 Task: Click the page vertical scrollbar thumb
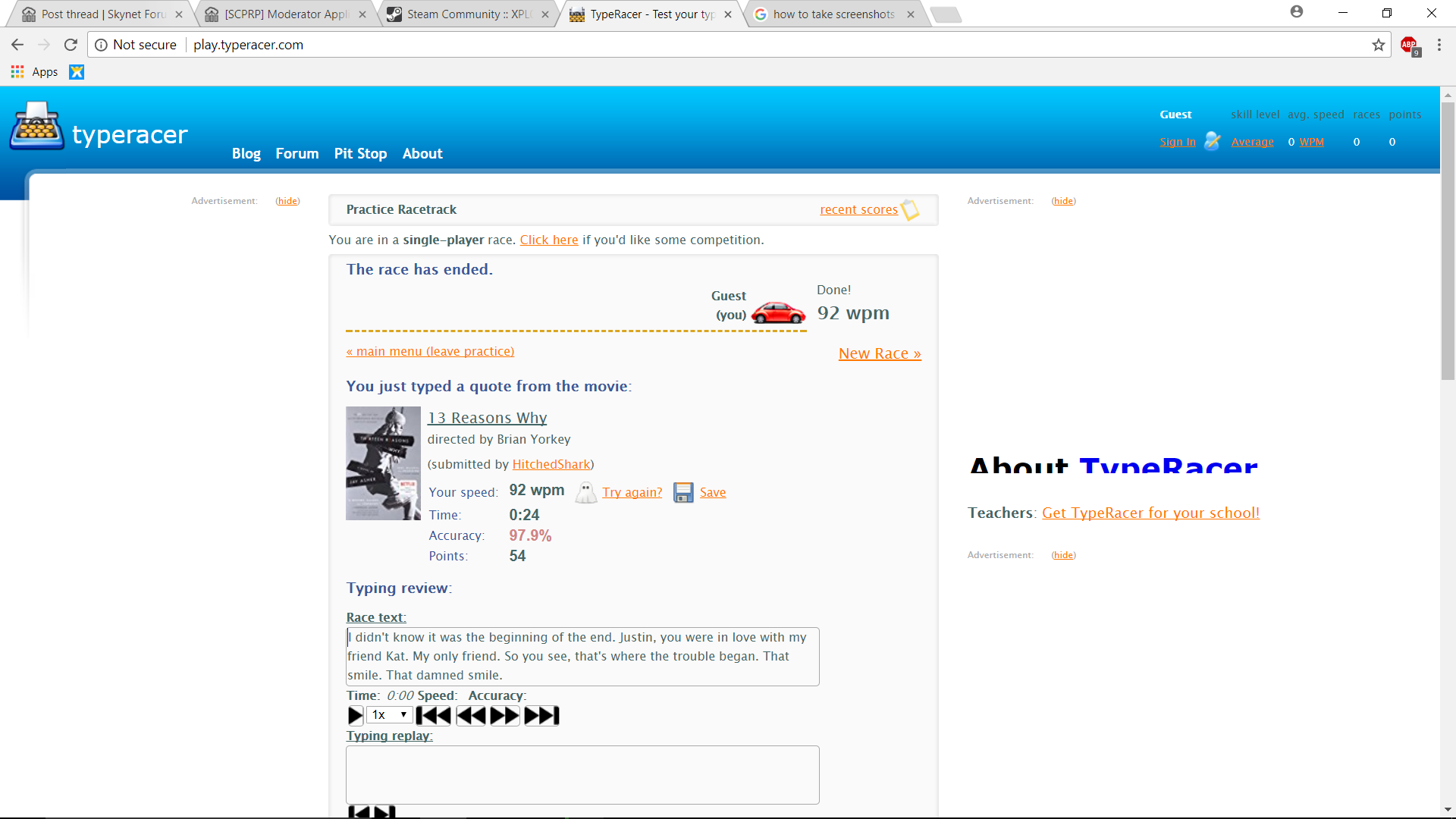tap(1448, 243)
